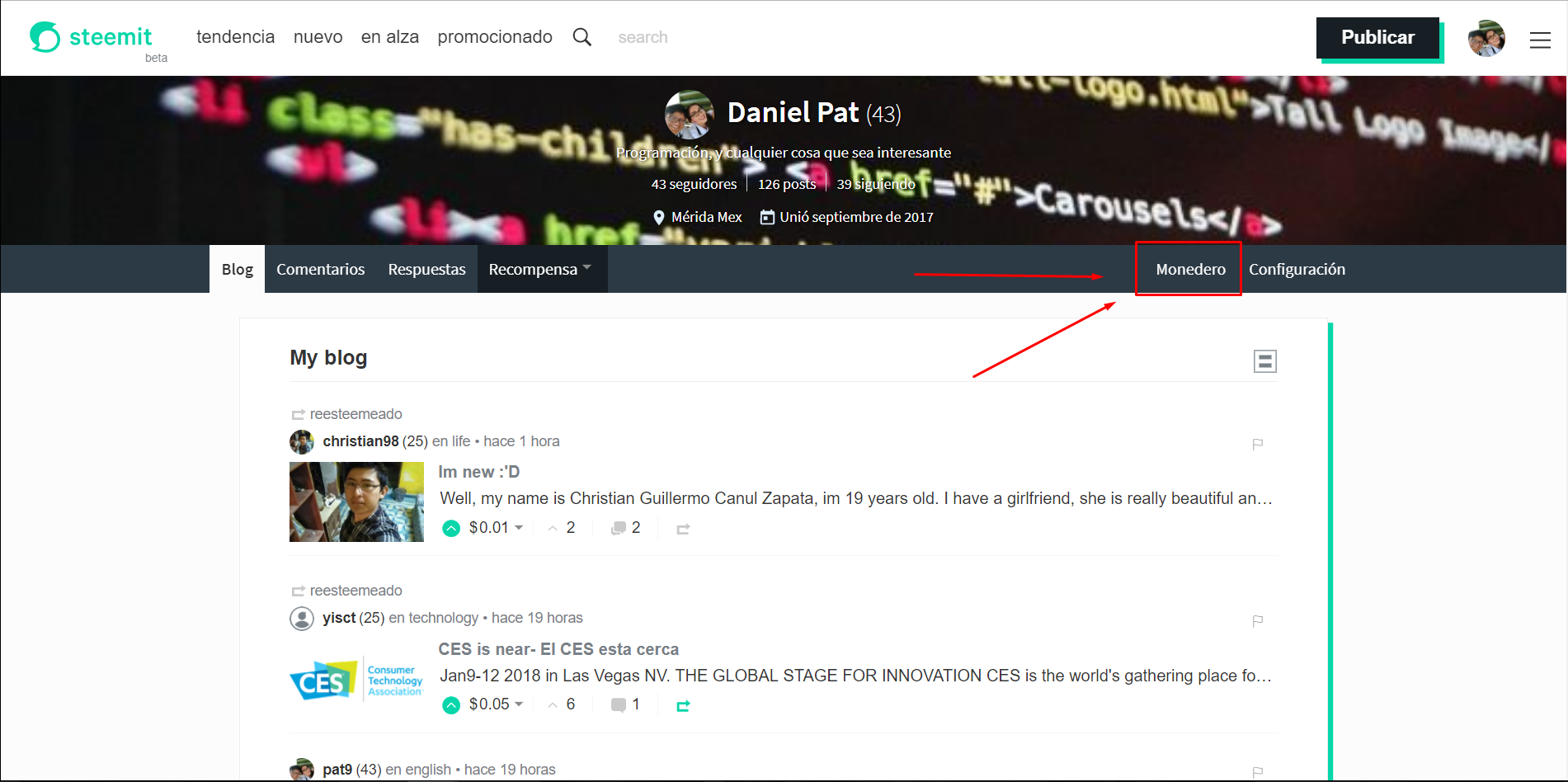Open the 43 seguidores link
Viewport: 1568px width, 782px height.
tap(694, 184)
